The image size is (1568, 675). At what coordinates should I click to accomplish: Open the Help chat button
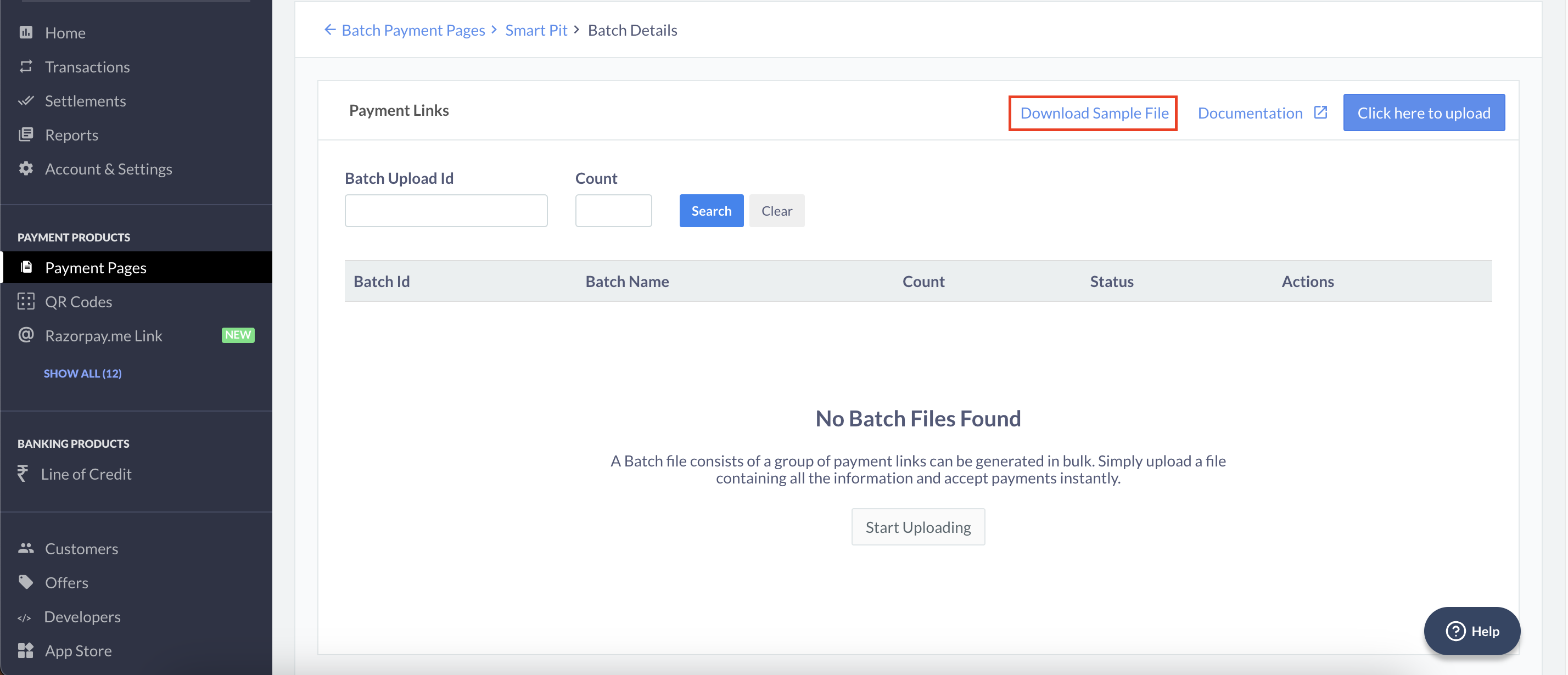click(1472, 631)
